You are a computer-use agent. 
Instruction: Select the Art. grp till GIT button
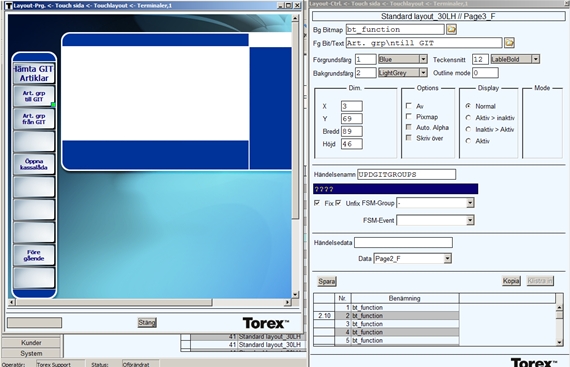click(34, 96)
